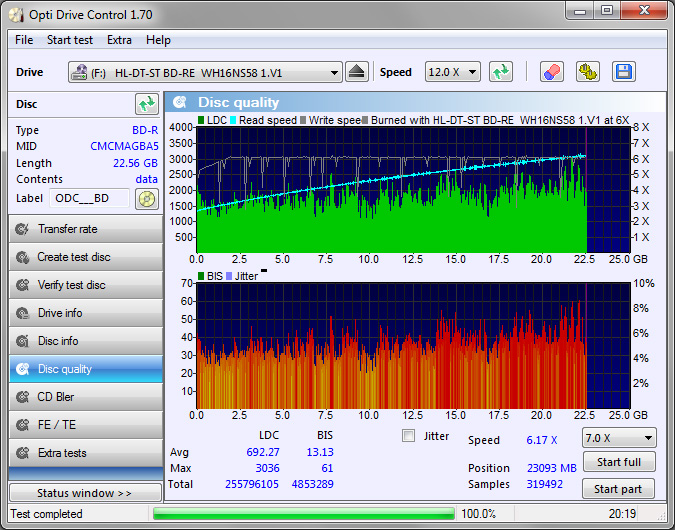This screenshot has width=675, height=530.
Task: Click the eject drive icon
Action: point(358,72)
